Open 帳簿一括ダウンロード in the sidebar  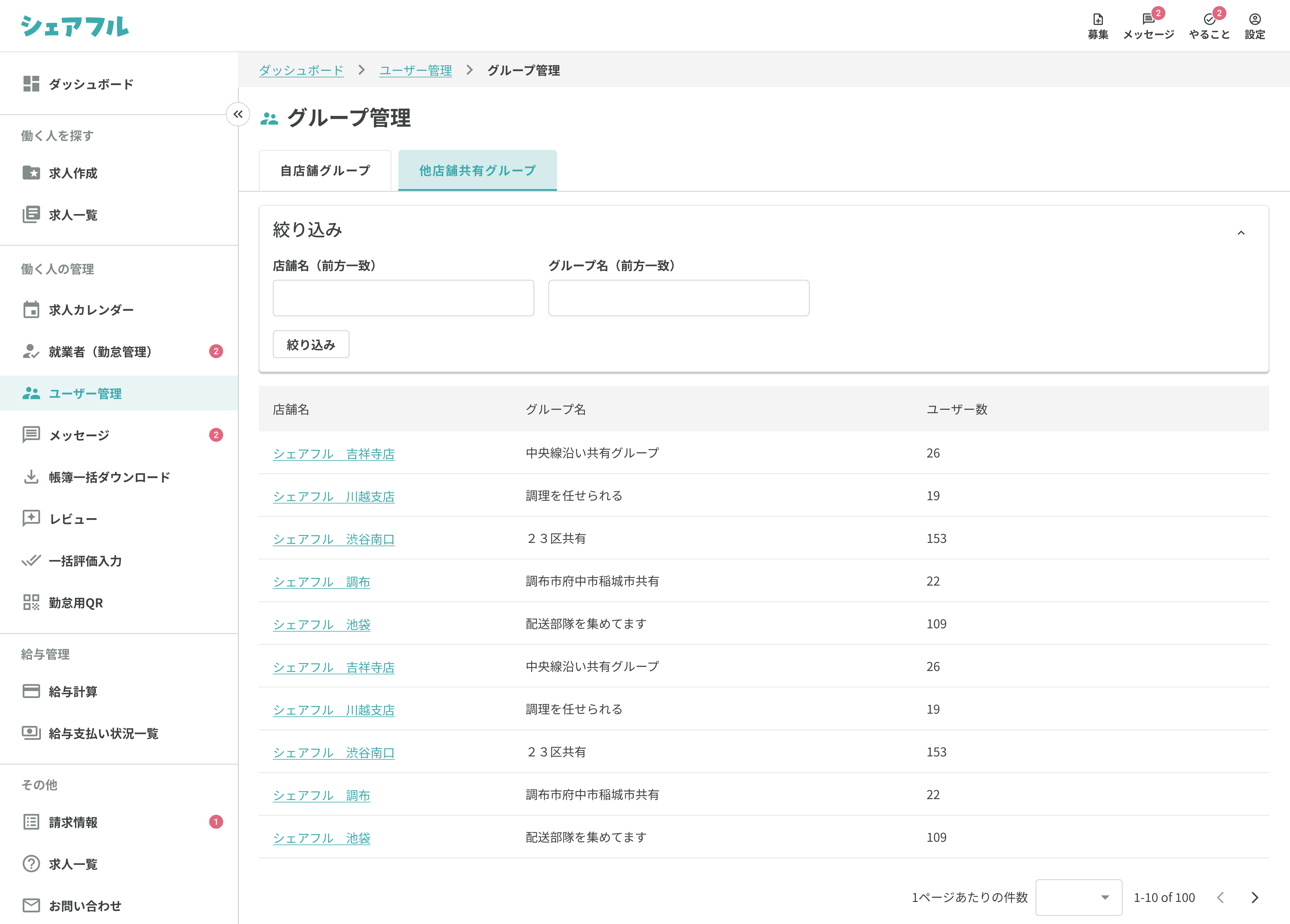(x=119, y=476)
